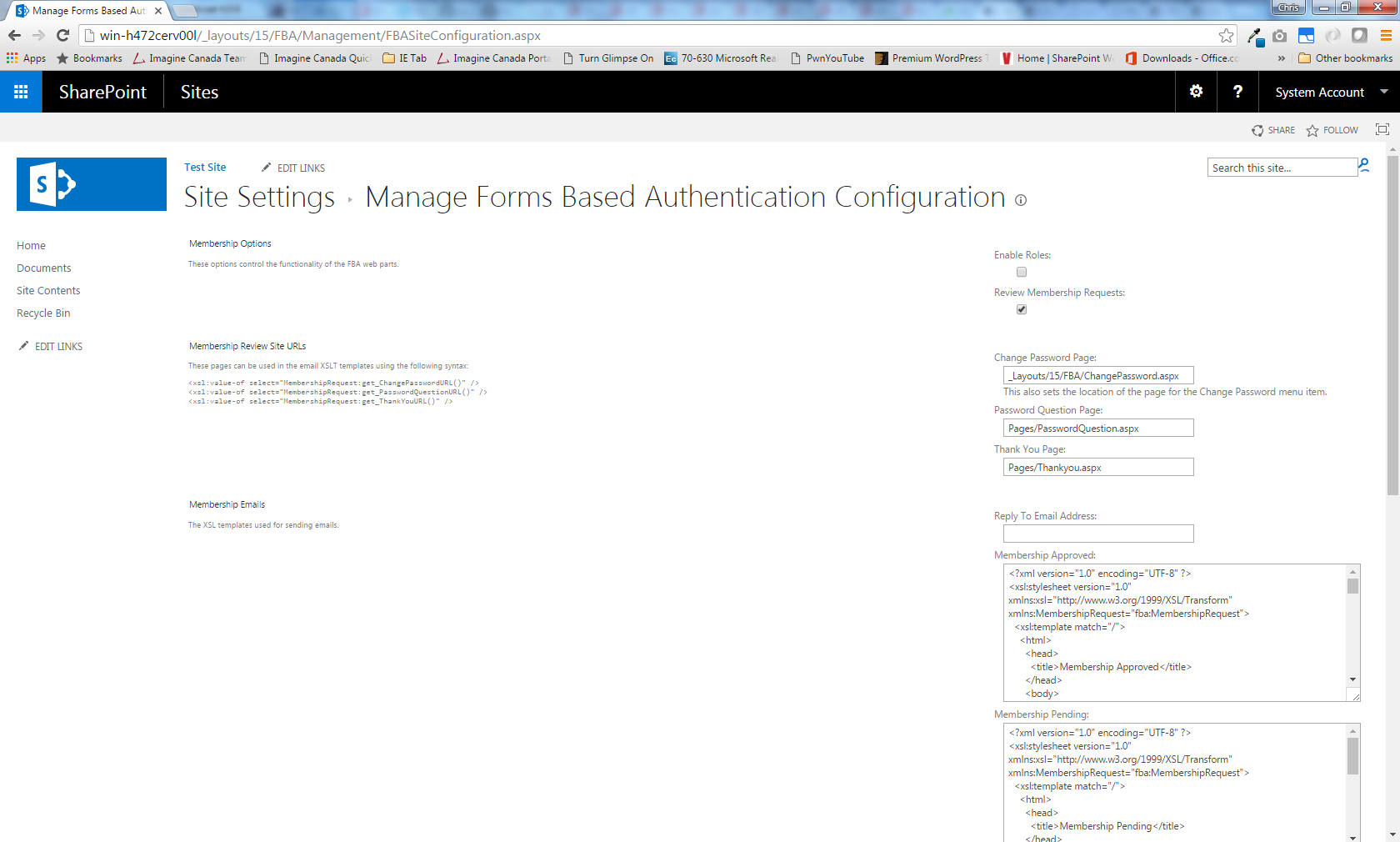Open the SharePoint app launcher grid
1400x842 pixels.
21,92
